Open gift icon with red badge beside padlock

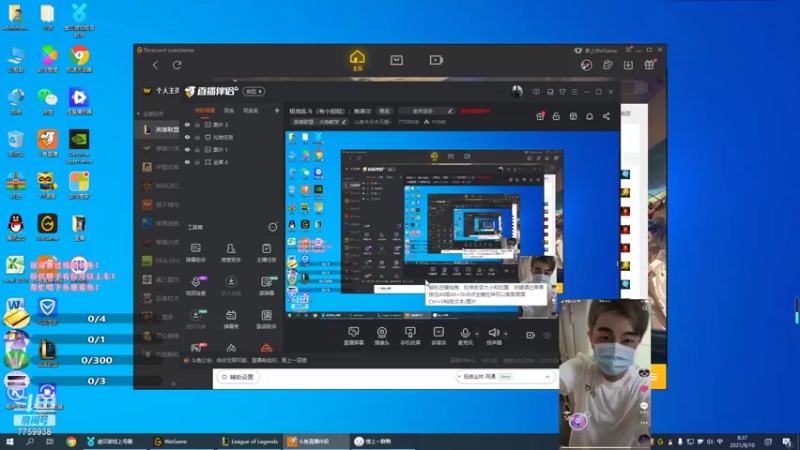coord(540,116)
